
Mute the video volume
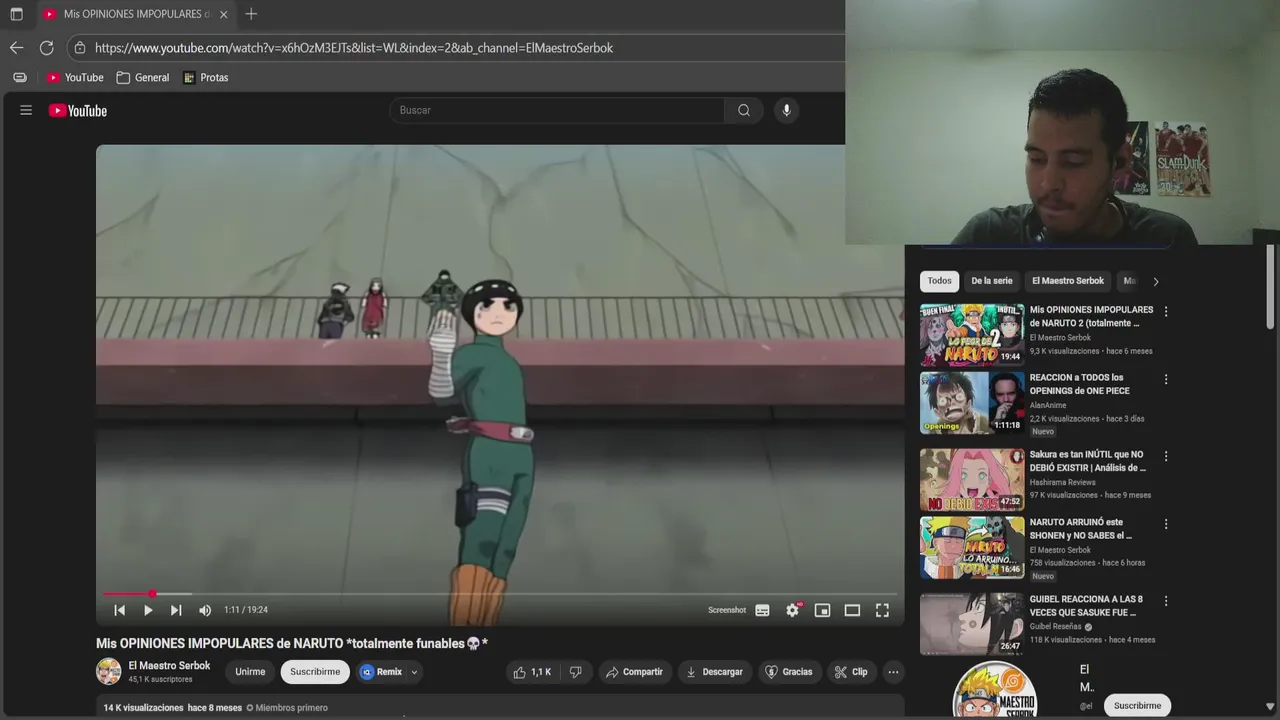tap(205, 610)
